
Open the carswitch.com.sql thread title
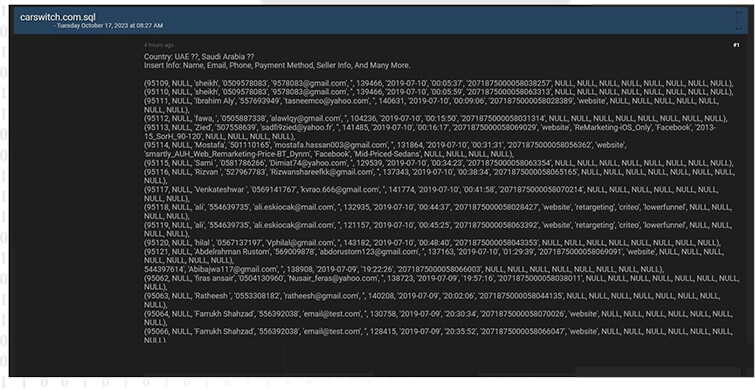[58, 17]
